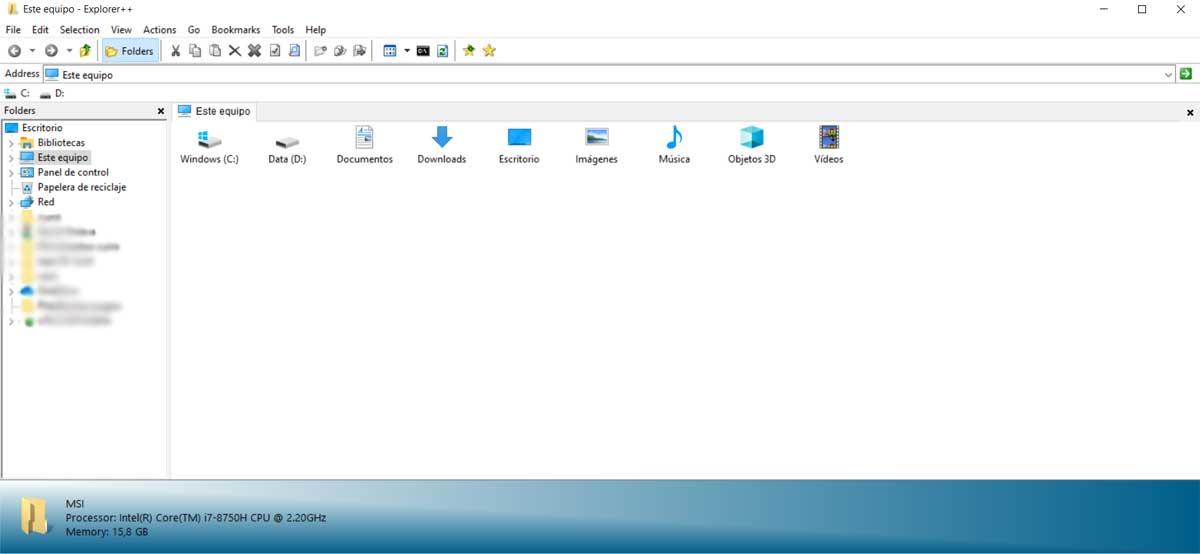Viewport: 1200px width, 554px height.
Task: Toggle the Folders pane button
Action: [x=129, y=50]
